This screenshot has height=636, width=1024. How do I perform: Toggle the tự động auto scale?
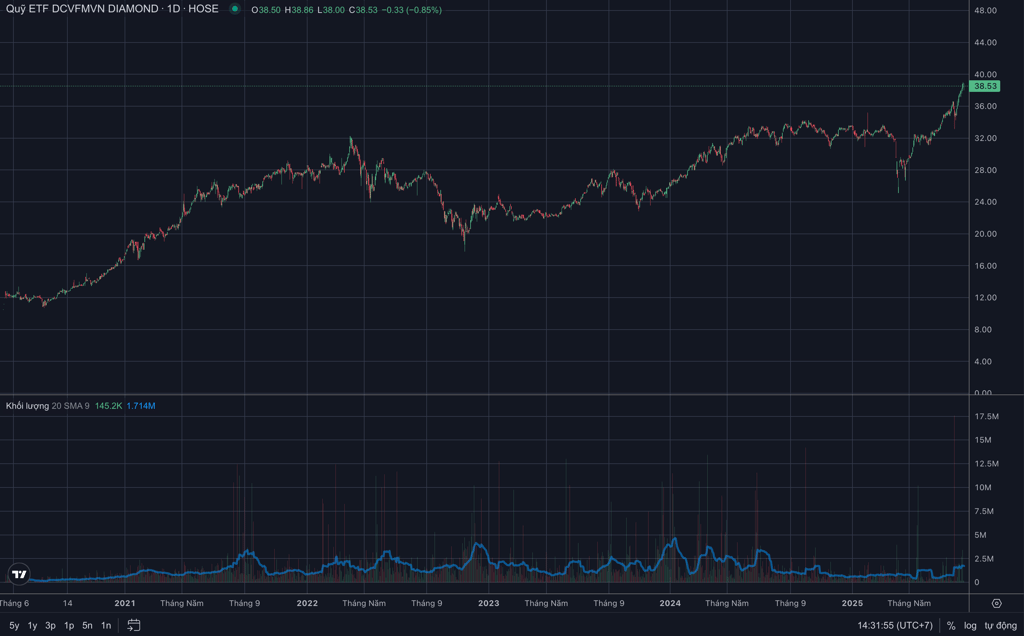tap(1000, 626)
